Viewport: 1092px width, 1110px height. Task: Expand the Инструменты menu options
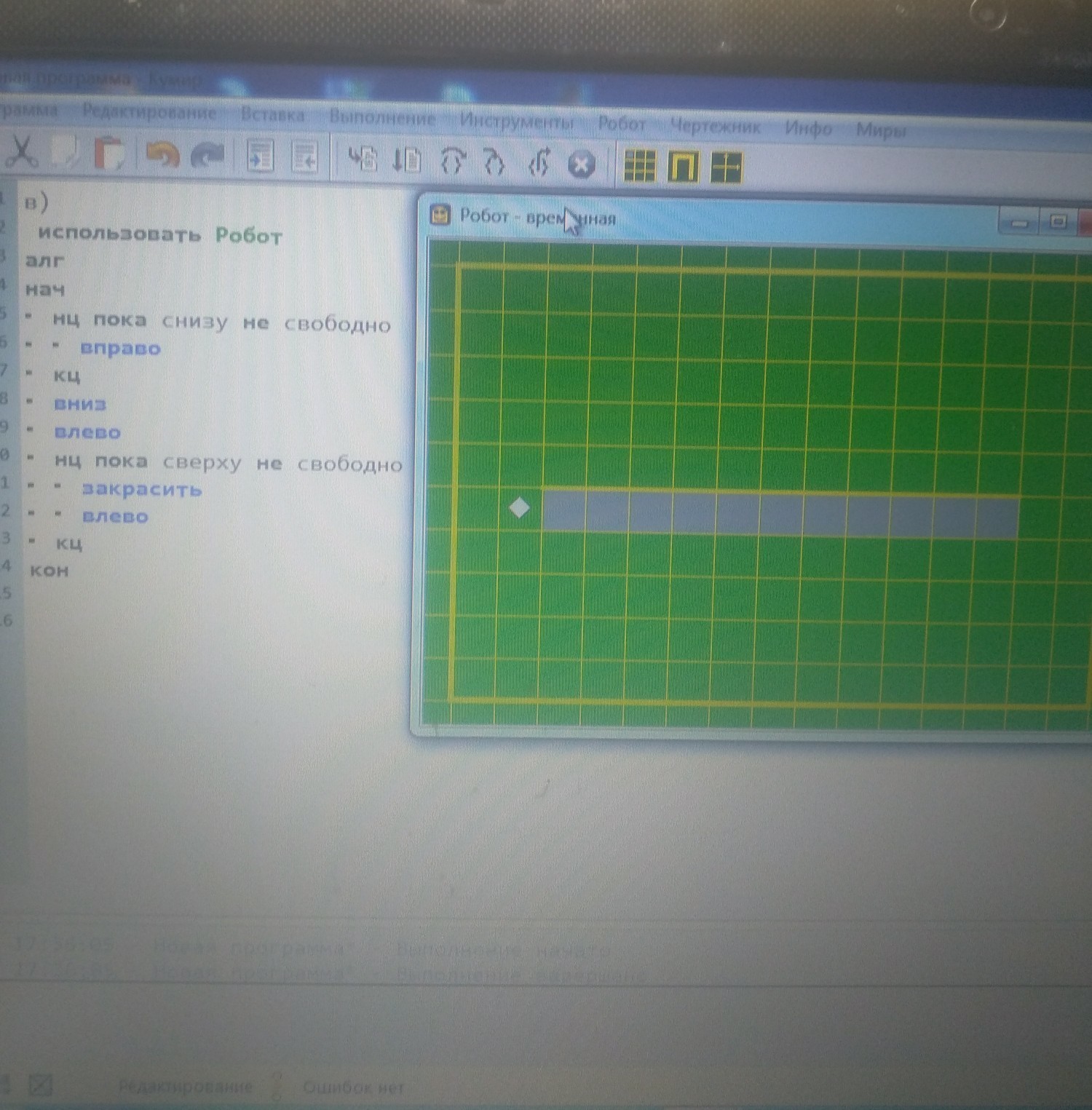(x=517, y=122)
